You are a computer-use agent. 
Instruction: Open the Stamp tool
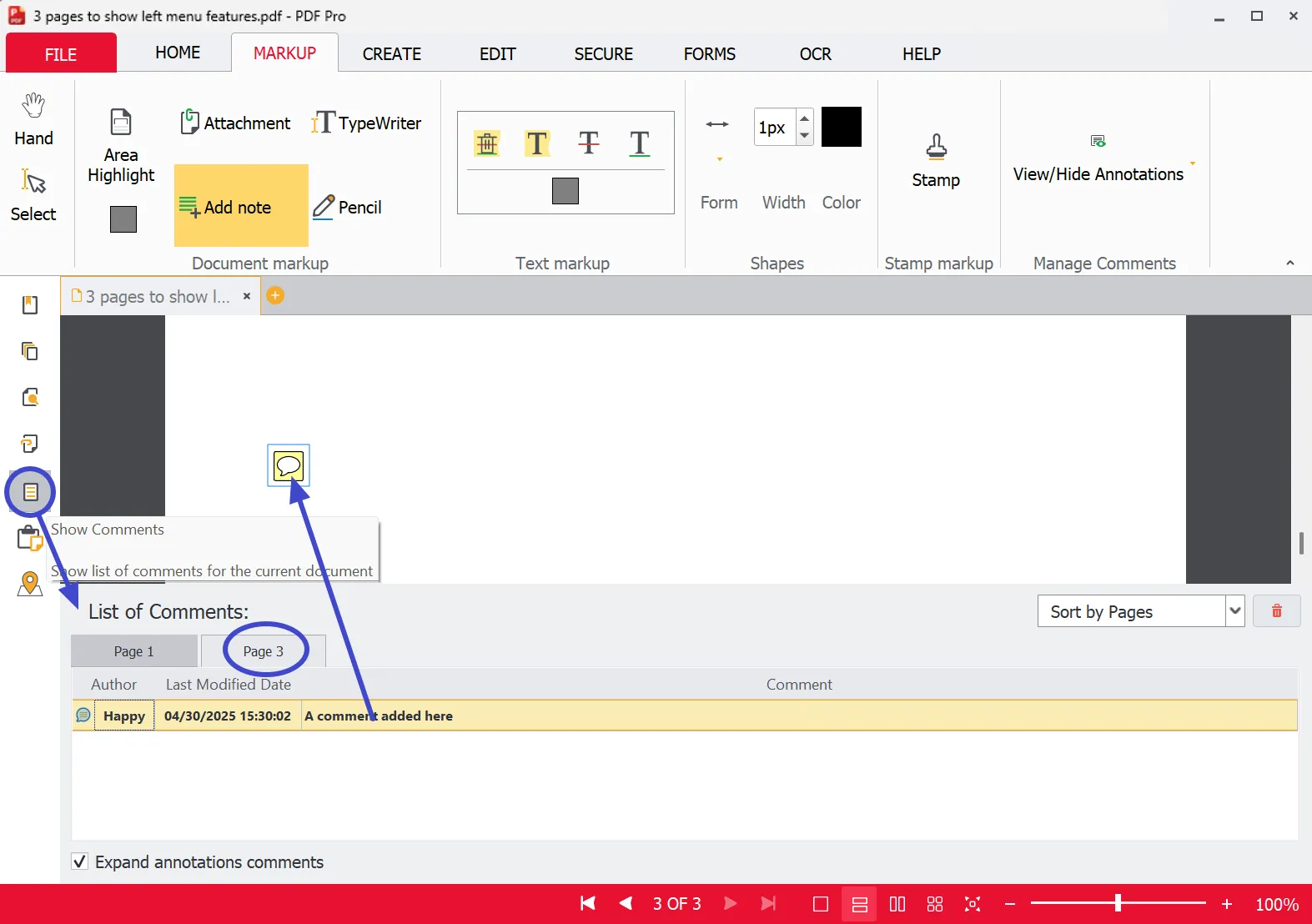click(936, 162)
